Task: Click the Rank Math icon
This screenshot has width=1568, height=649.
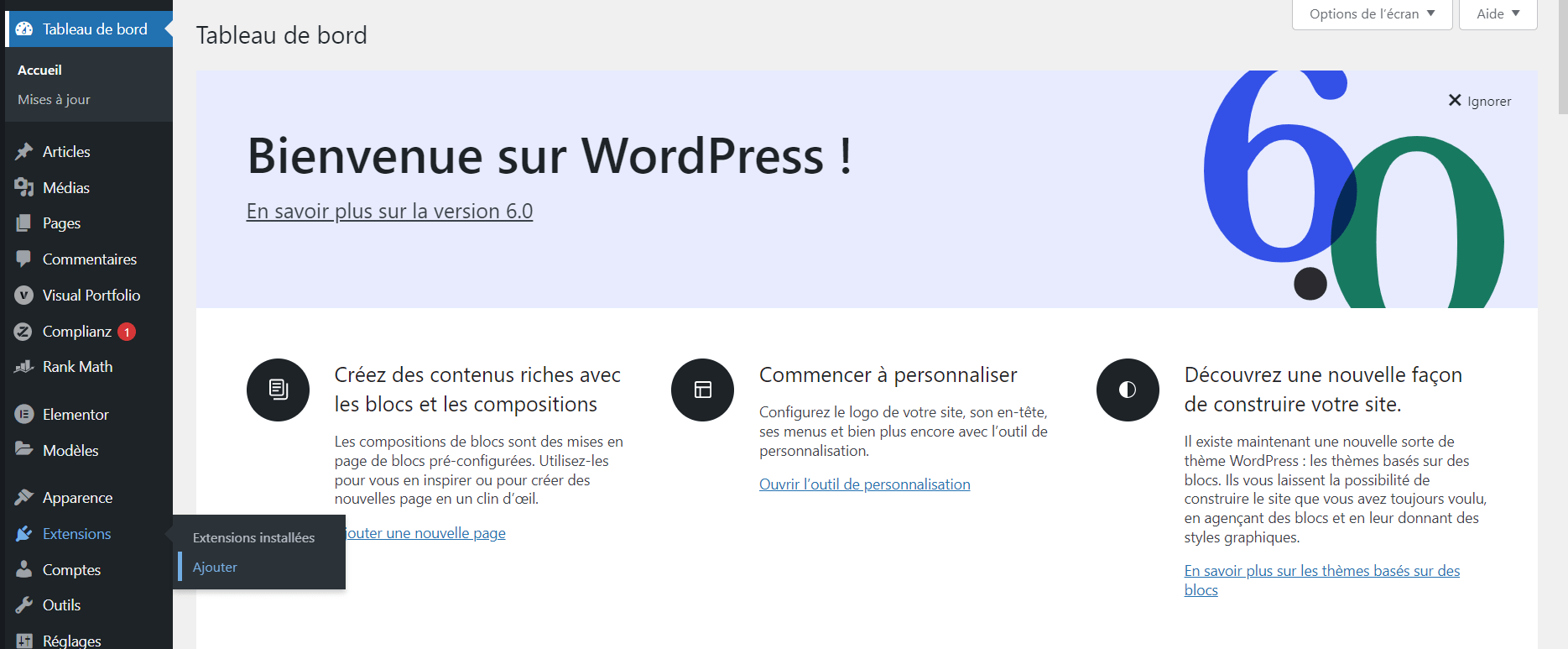Action: point(24,367)
